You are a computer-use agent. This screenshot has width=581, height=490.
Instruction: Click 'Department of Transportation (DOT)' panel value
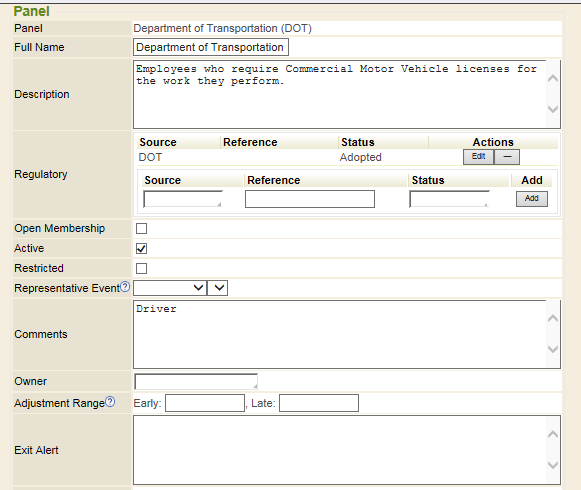[x=222, y=29]
